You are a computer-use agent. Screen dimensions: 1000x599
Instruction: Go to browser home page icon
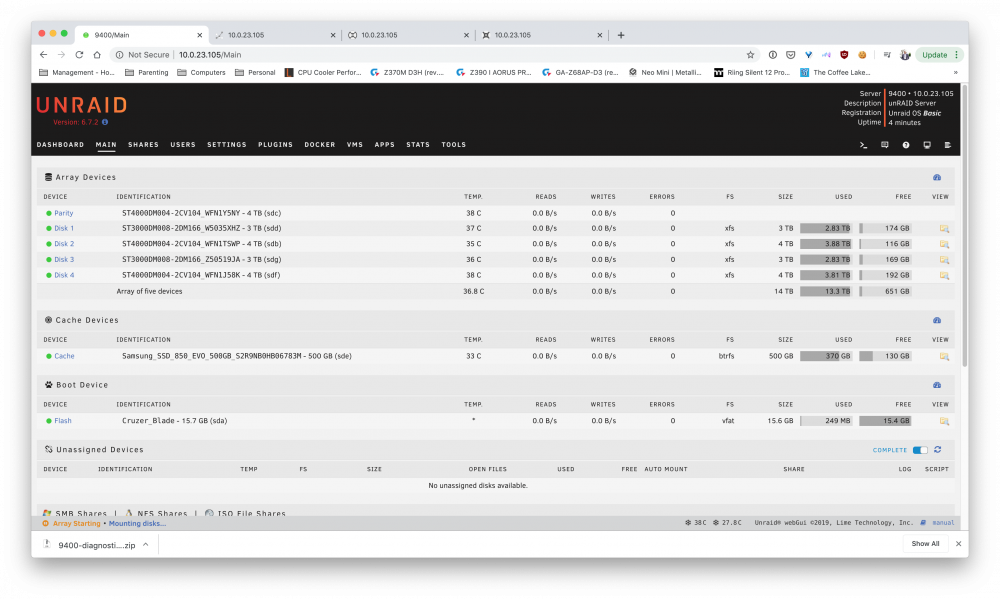click(97, 55)
